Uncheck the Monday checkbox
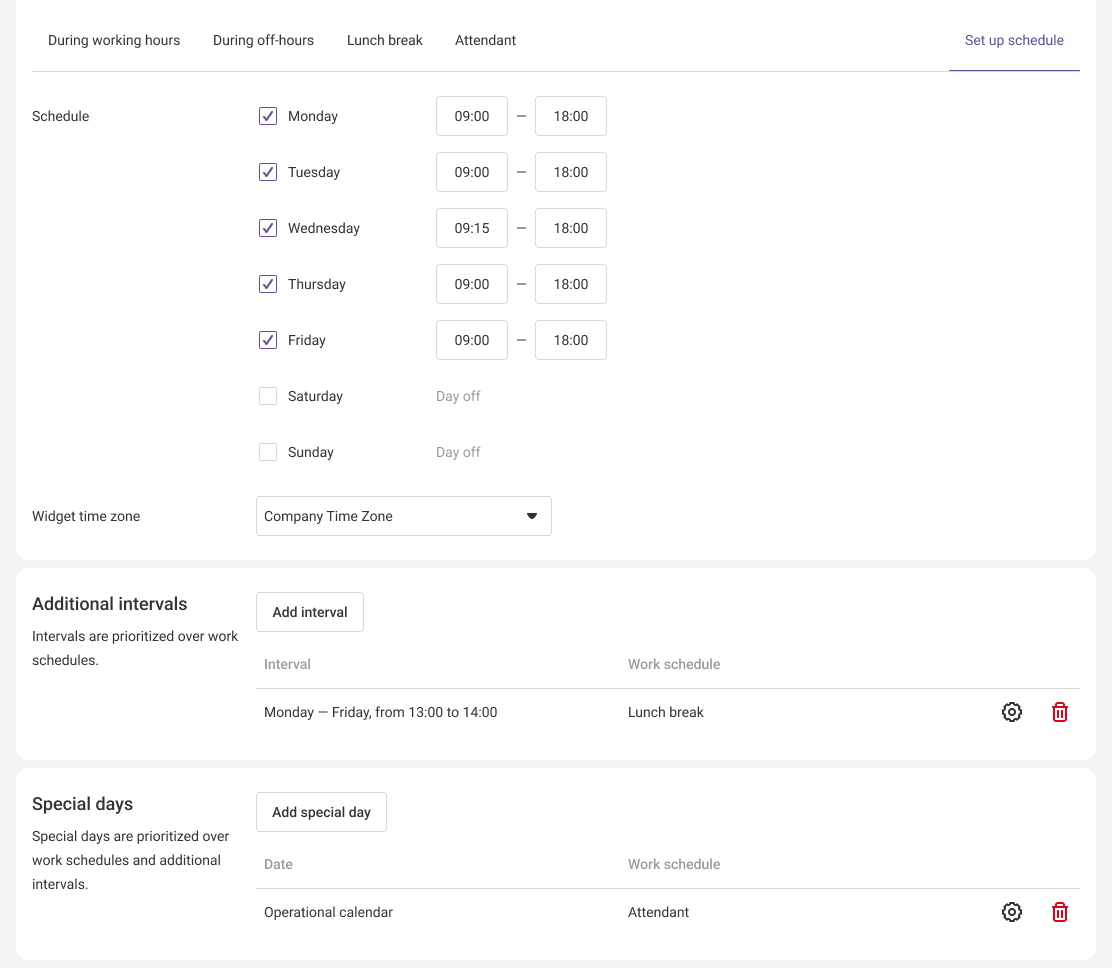This screenshot has width=1112, height=968. 268,116
